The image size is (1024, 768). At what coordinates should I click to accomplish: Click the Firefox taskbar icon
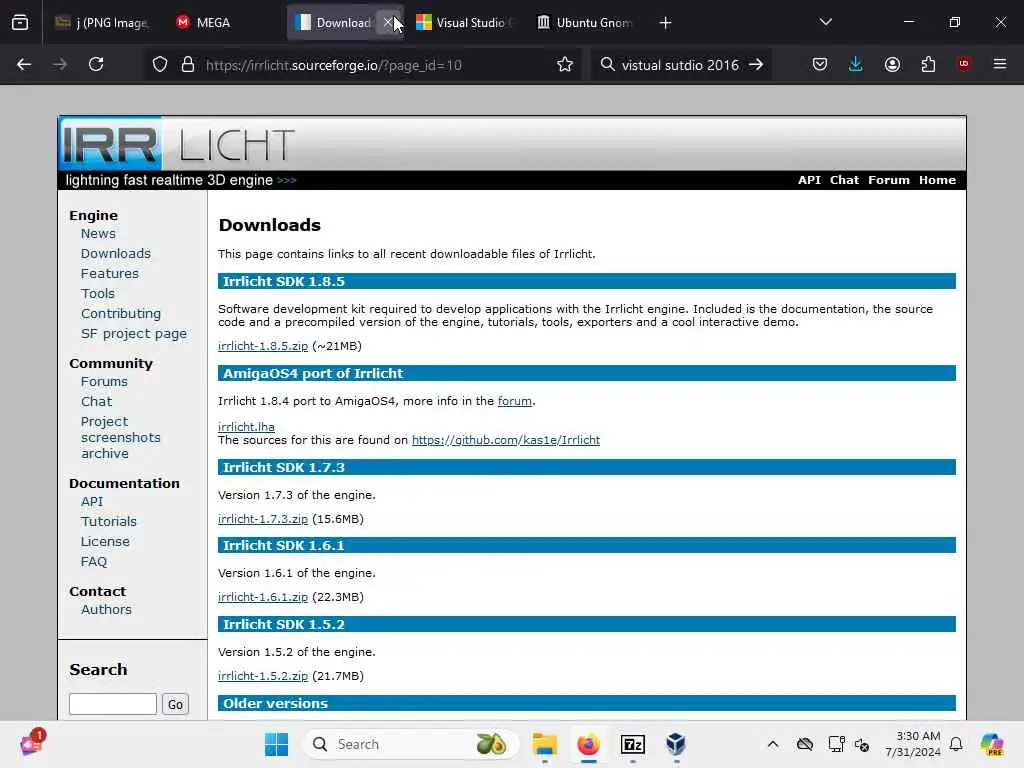(588, 744)
